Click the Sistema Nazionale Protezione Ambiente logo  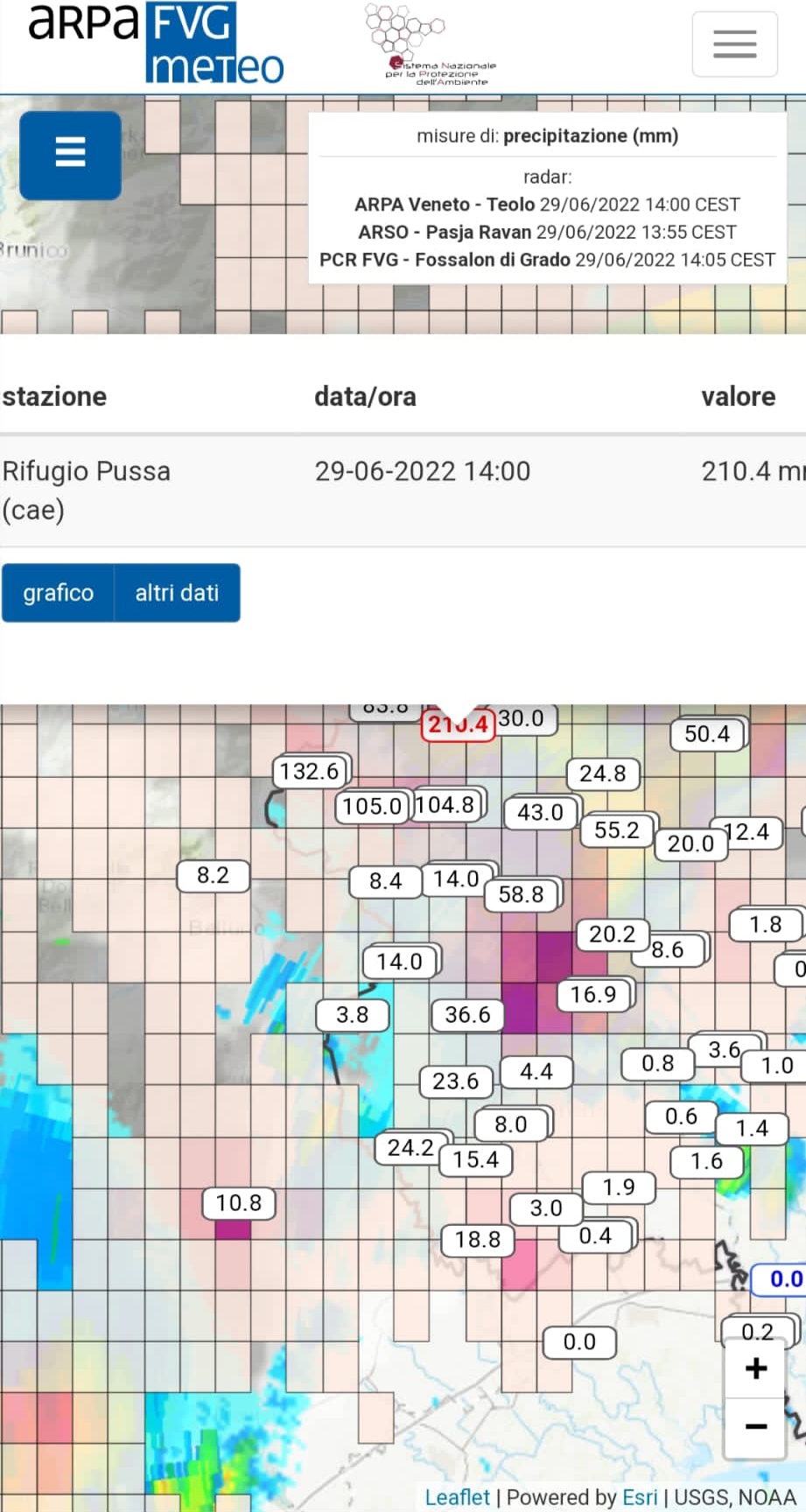point(430,44)
